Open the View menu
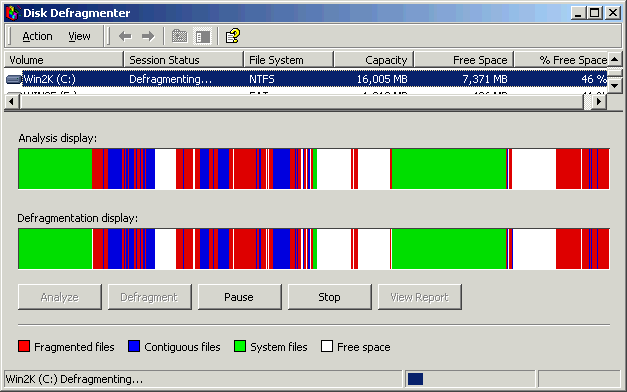The width and height of the screenshot is (627, 392). click(x=79, y=36)
